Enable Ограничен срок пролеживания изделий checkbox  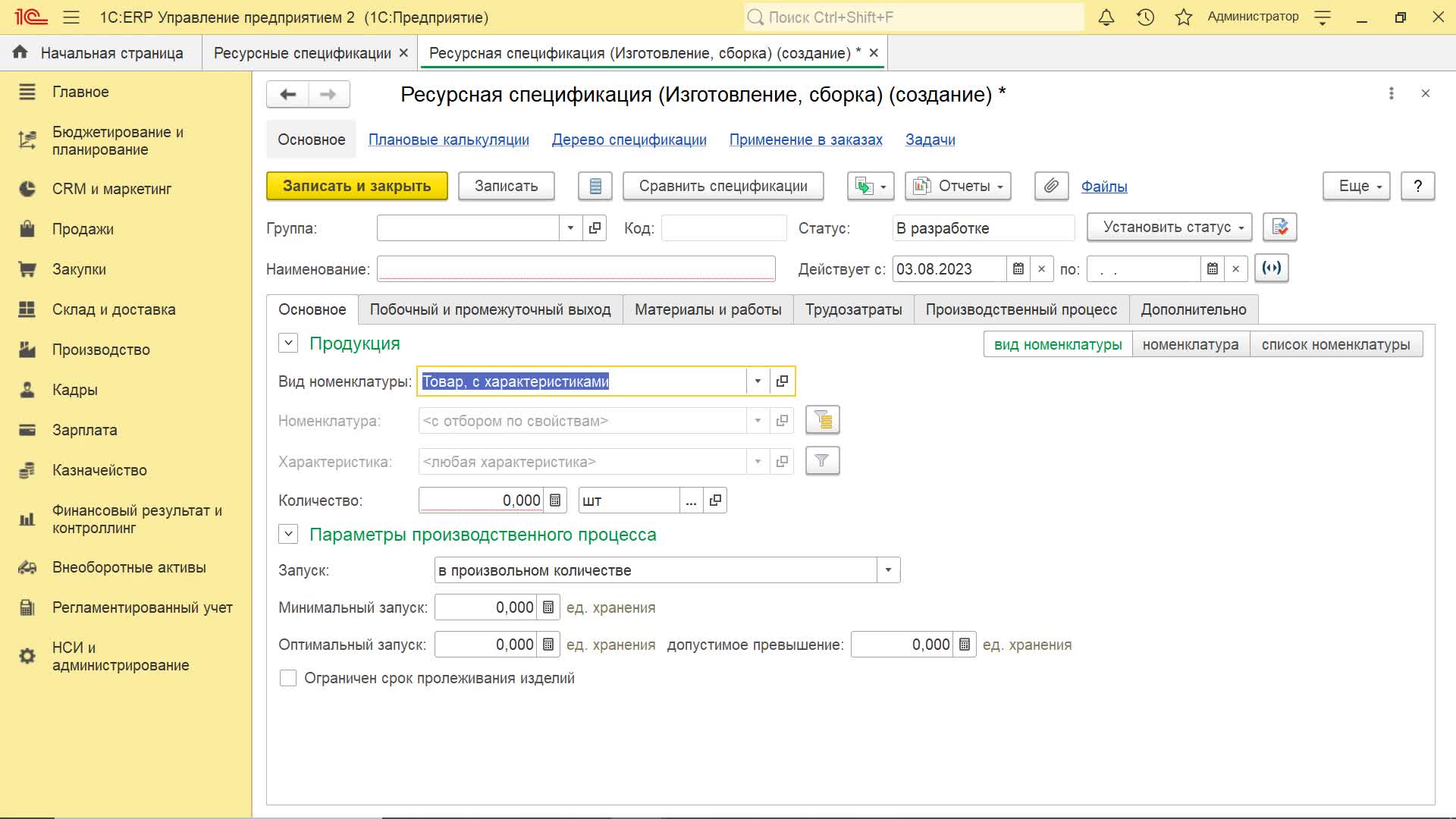pos(288,678)
